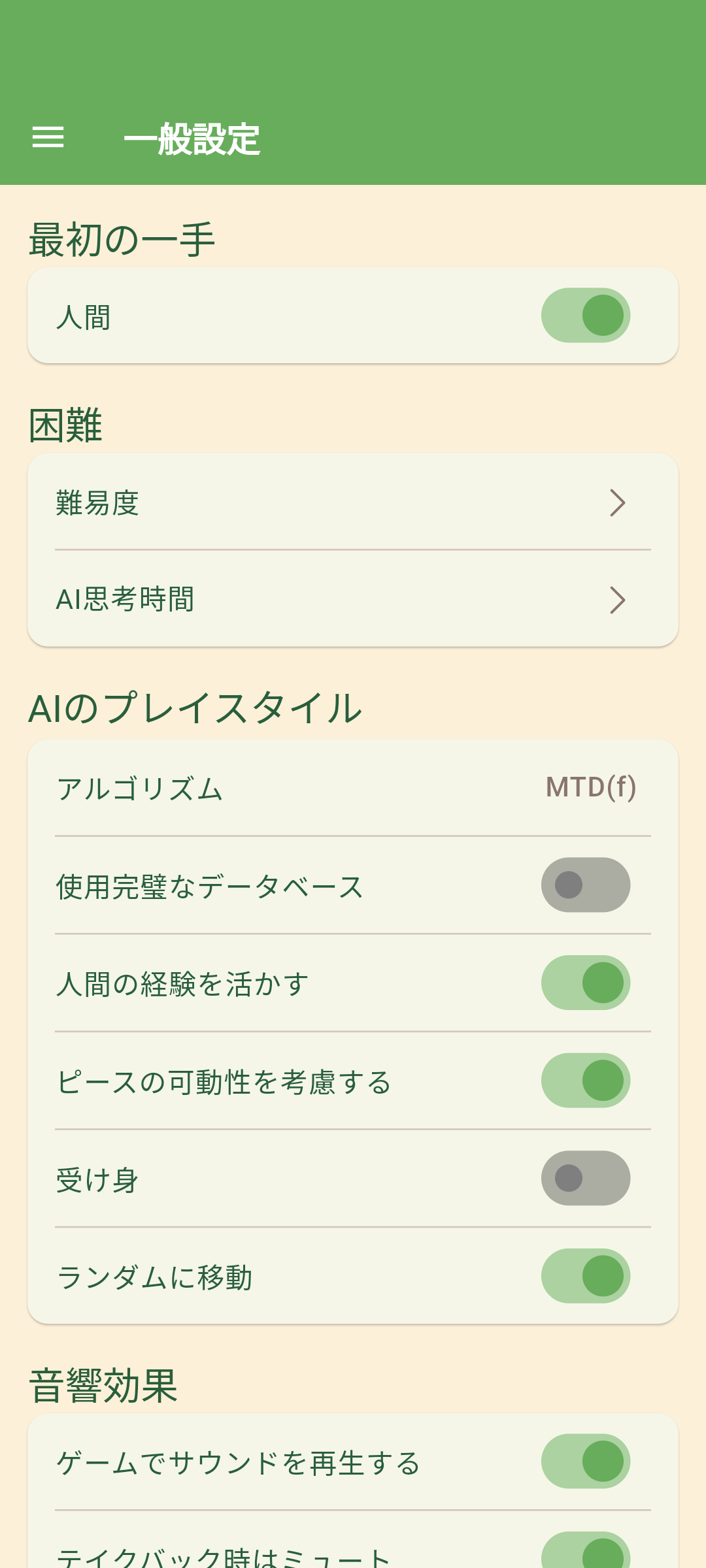
Task: Toggle ピースの可動性を考慮する switch
Action: pos(585,1081)
